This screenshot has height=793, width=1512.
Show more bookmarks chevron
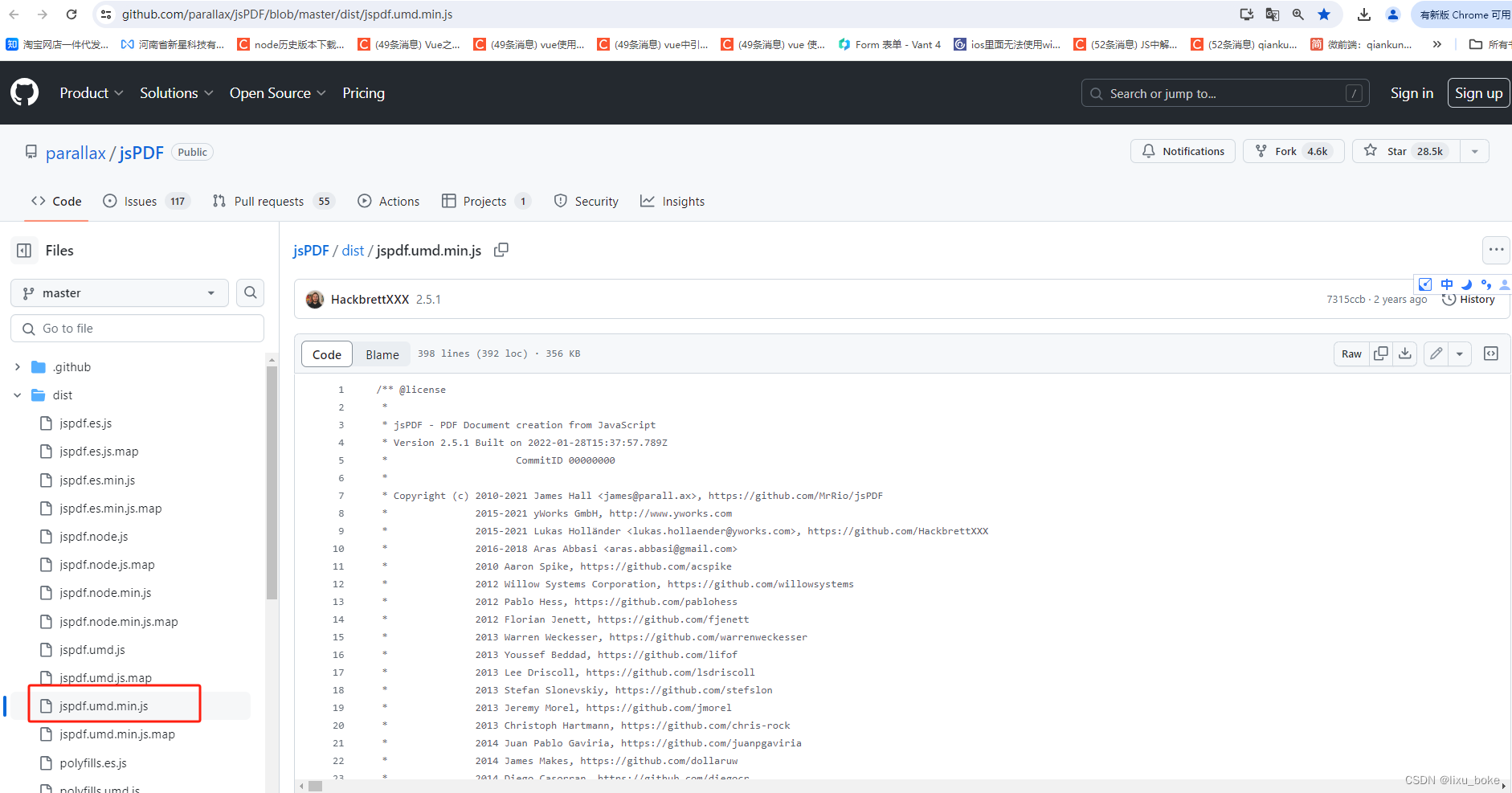1437,44
